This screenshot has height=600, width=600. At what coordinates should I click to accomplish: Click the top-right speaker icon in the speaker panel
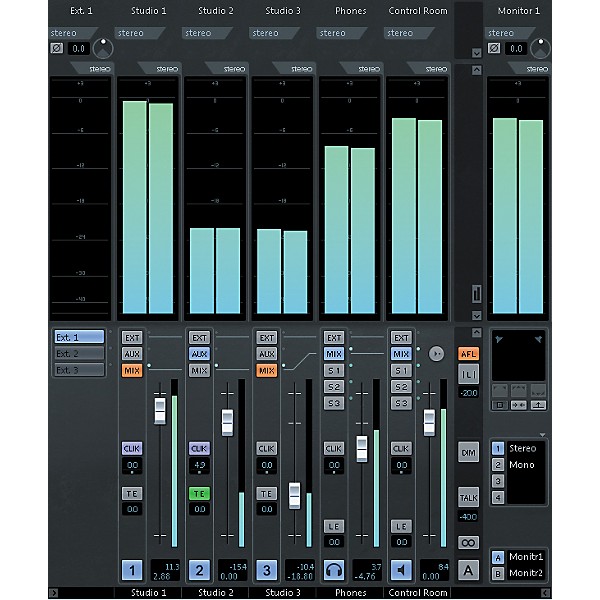point(538,339)
